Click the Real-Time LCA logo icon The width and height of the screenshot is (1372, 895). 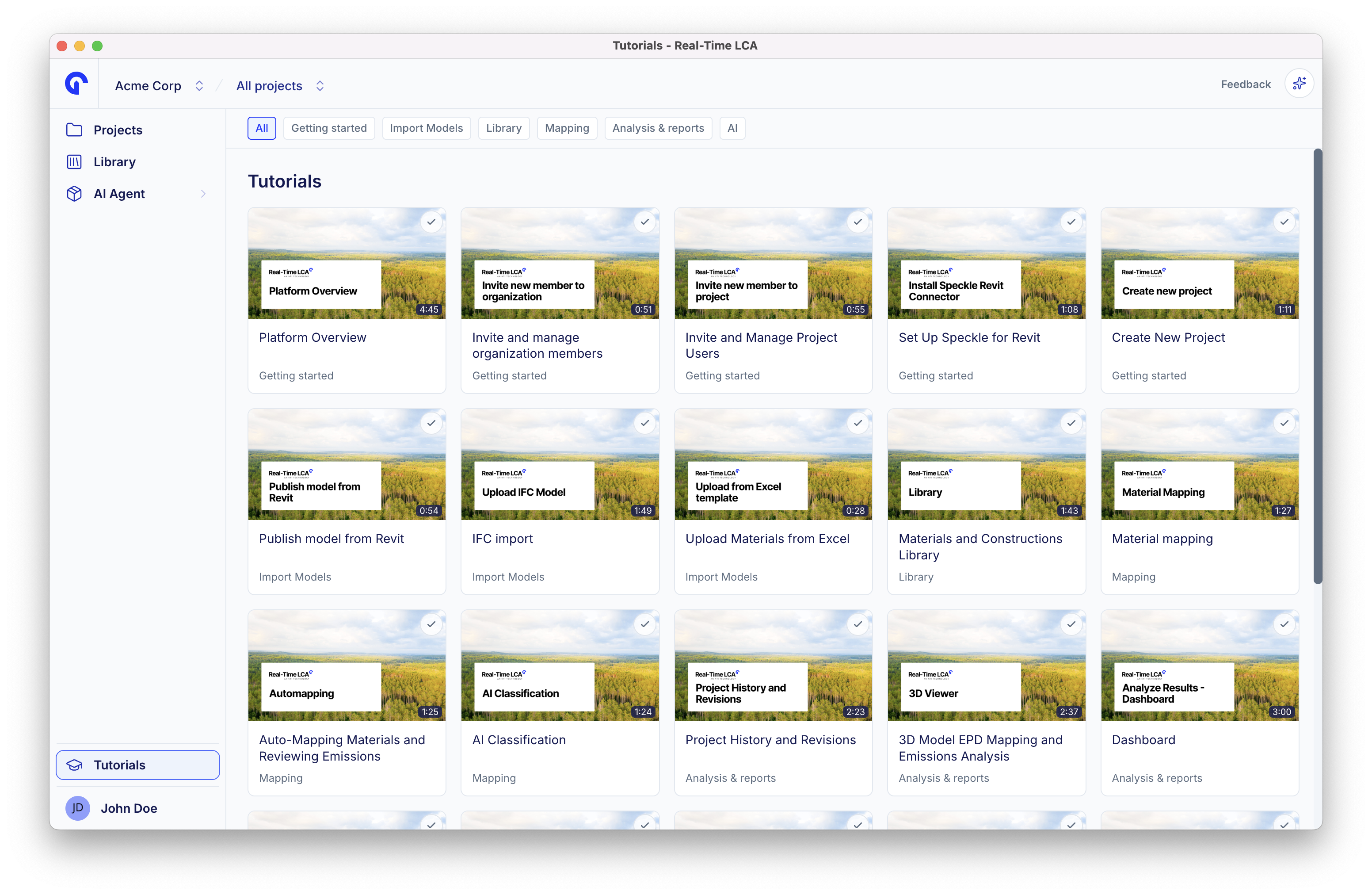[x=76, y=84]
